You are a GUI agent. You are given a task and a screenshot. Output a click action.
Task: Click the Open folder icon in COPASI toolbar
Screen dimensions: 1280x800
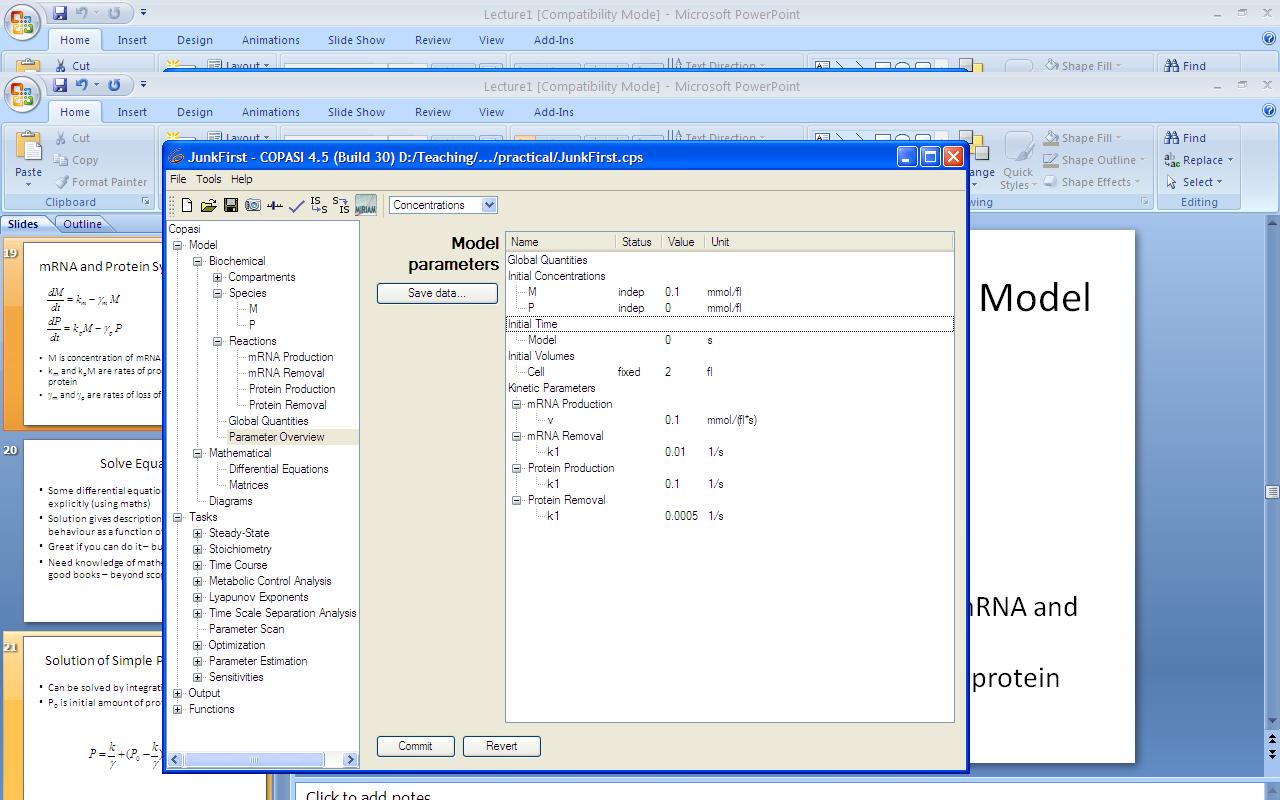(x=208, y=205)
